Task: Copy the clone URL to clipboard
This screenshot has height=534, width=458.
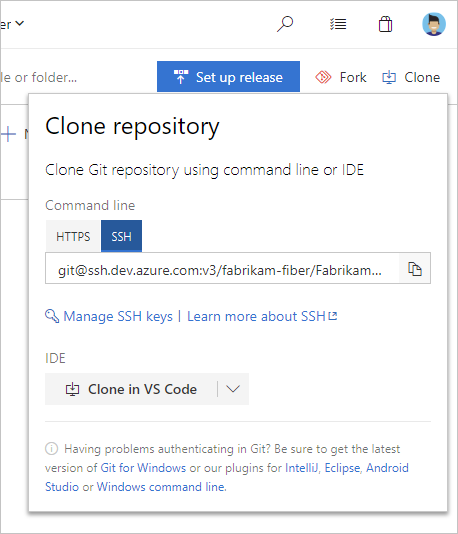Action: (x=415, y=269)
